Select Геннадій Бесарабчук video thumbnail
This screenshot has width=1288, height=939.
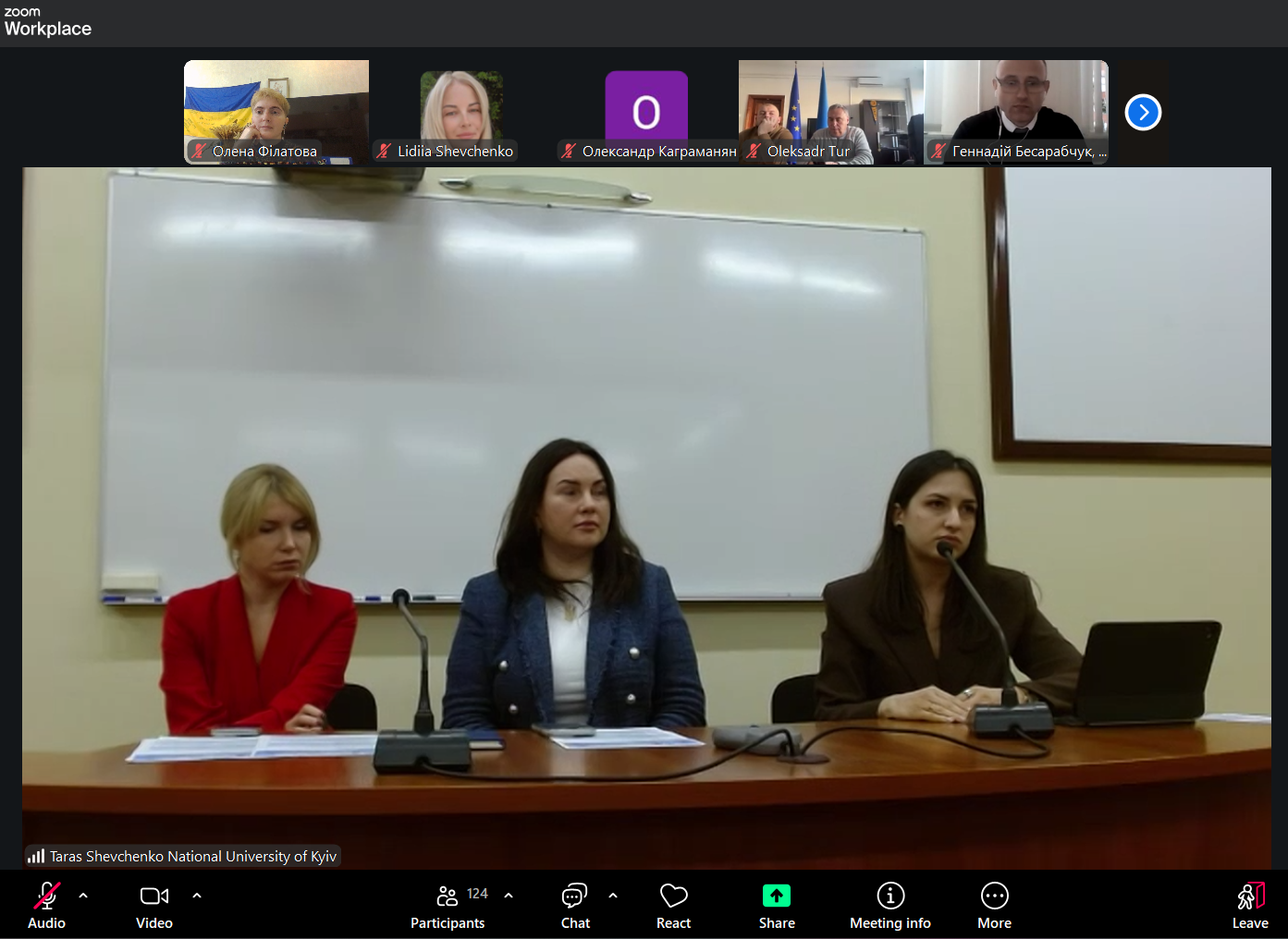(x=1016, y=112)
